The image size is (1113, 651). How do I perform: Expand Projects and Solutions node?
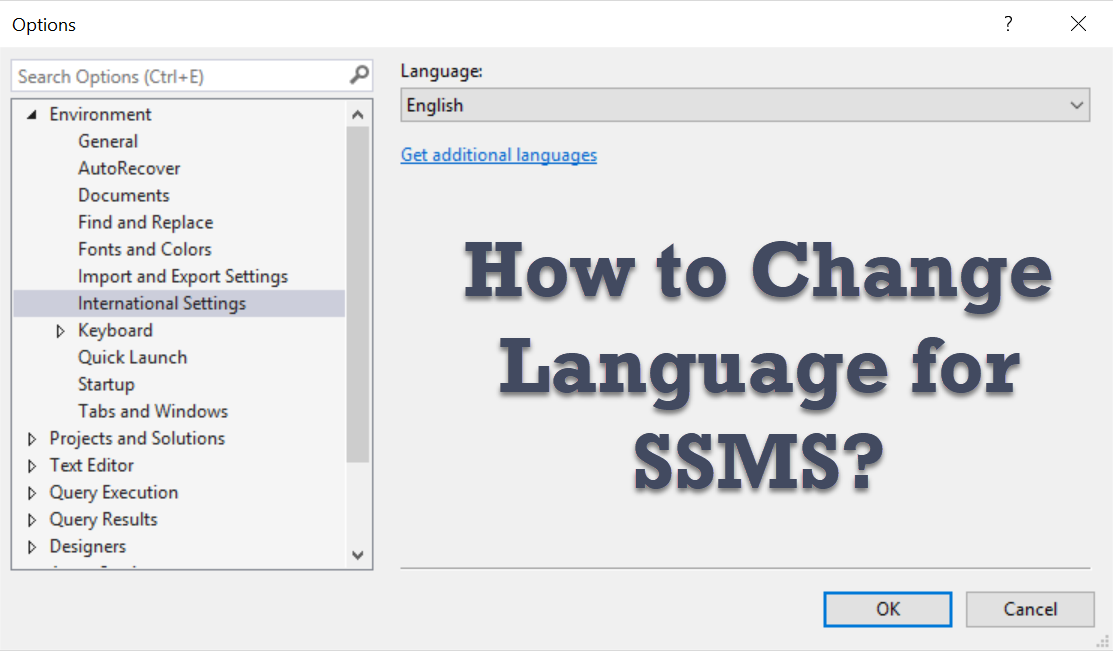pos(32,439)
